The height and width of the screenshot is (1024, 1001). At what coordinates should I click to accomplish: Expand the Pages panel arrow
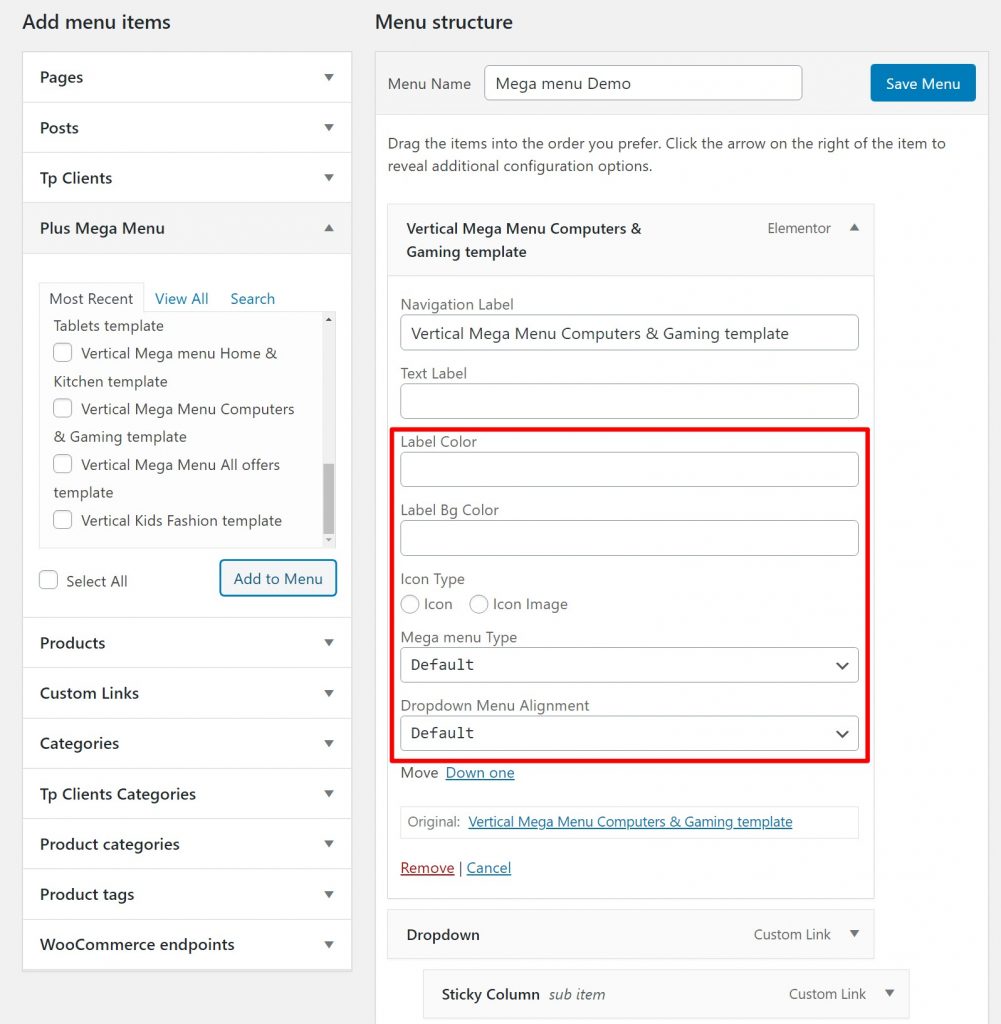(328, 78)
